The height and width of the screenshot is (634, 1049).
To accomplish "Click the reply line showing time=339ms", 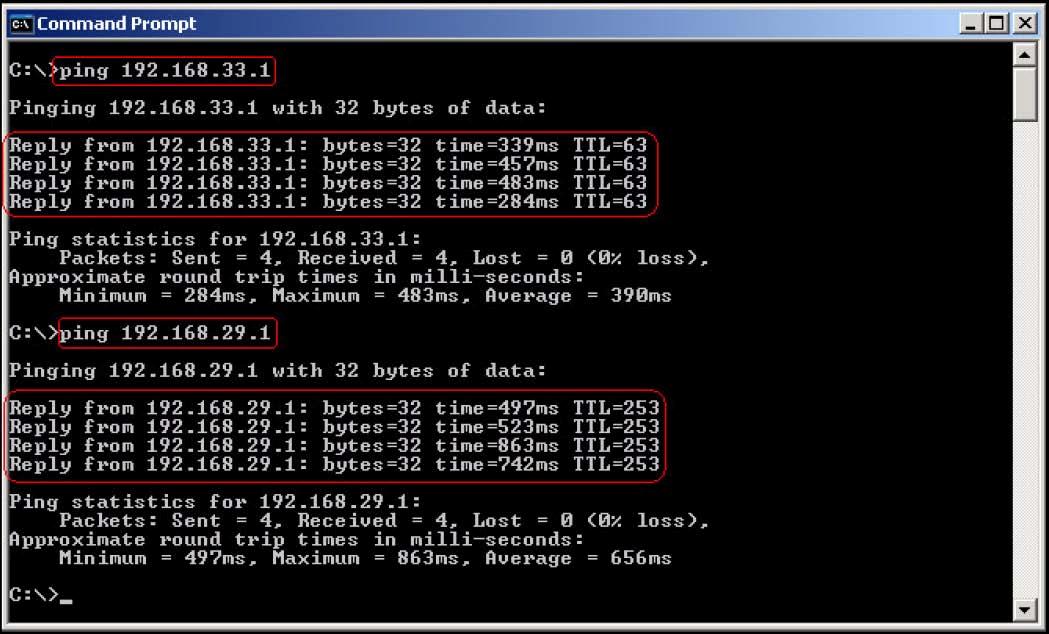I will [x=328, y=146].
